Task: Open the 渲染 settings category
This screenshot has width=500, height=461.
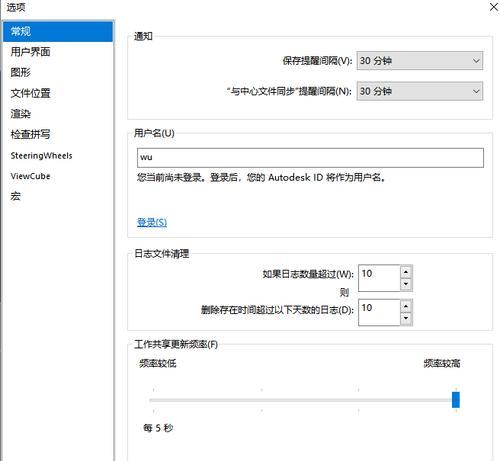Action: 20,114
